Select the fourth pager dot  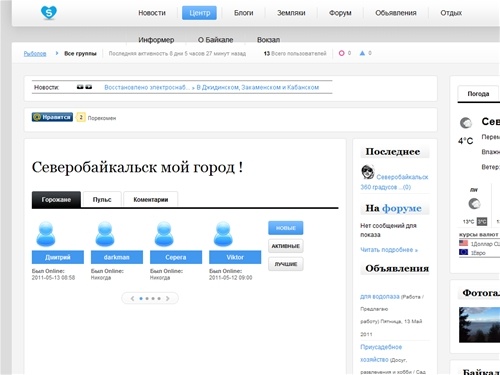159,299
